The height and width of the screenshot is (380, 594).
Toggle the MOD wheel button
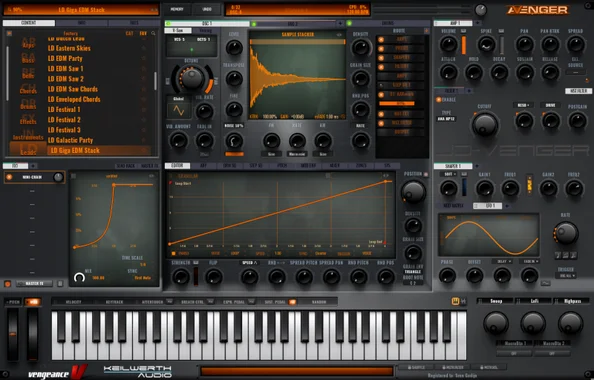pyautogui.click(x=33, y=302)
